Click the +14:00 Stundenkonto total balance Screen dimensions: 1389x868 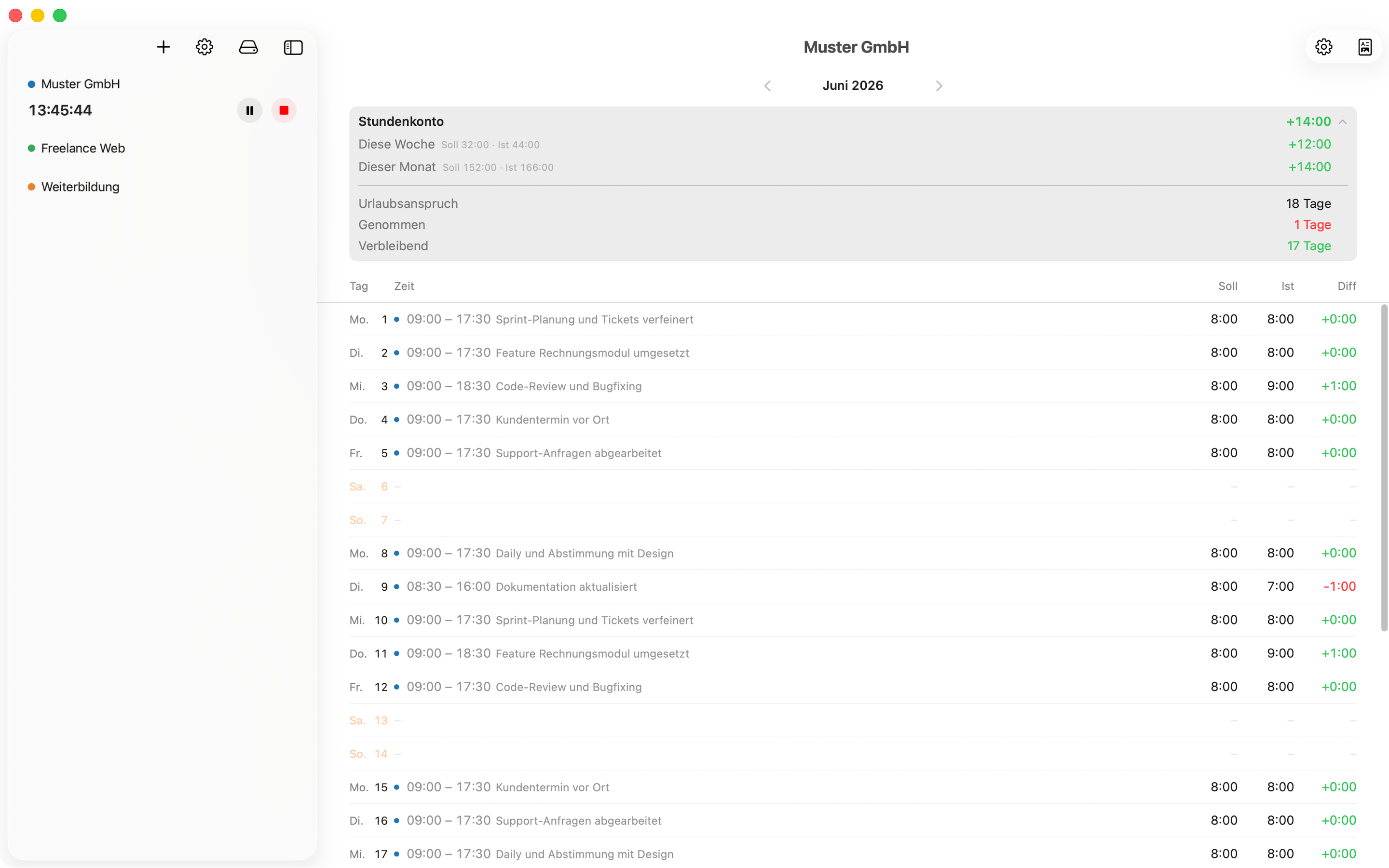click(1308, 122)
